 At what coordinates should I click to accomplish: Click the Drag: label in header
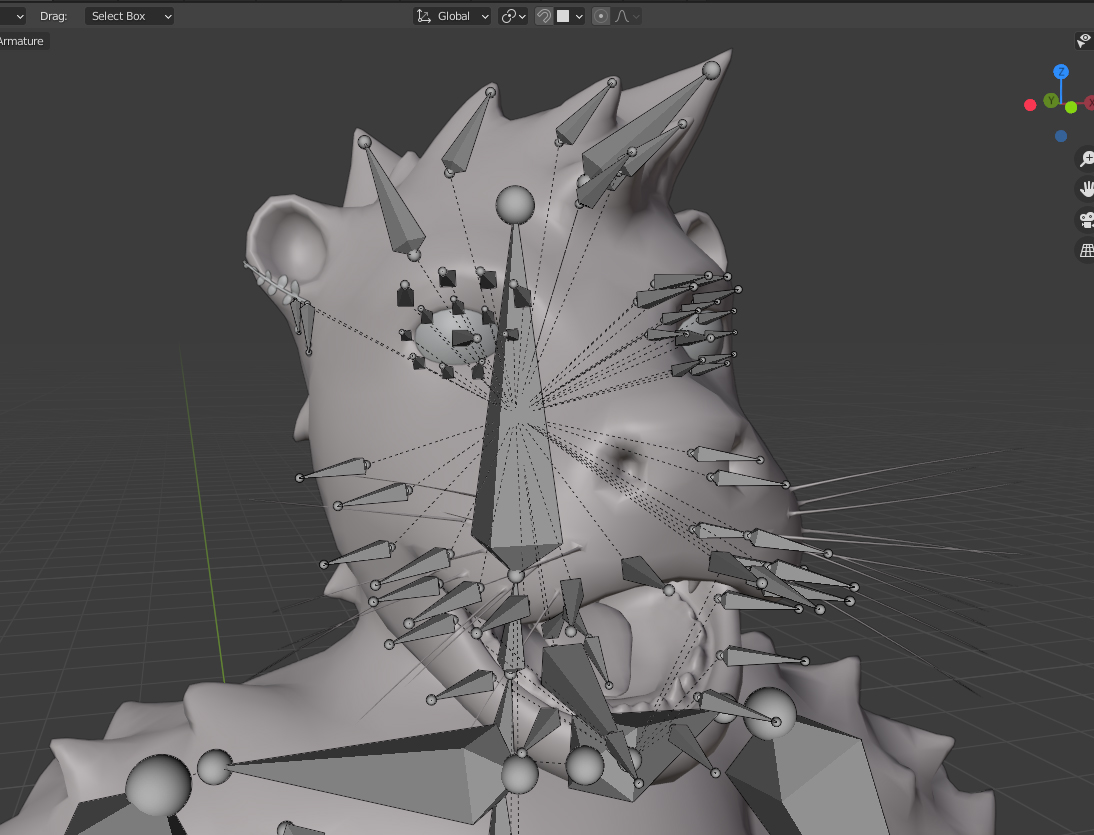point(54,16)
